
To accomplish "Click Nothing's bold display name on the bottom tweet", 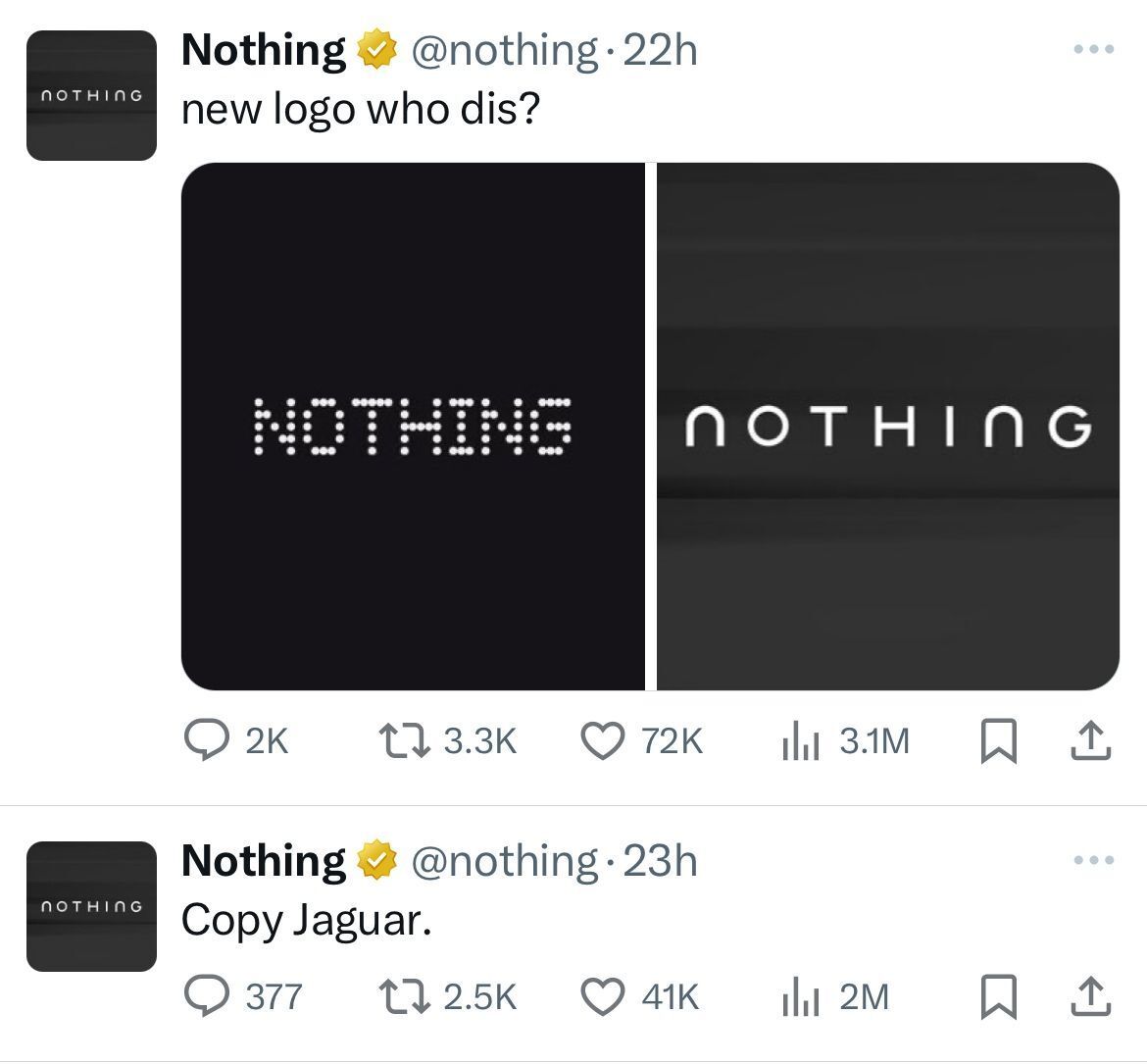I will point(263,859).
